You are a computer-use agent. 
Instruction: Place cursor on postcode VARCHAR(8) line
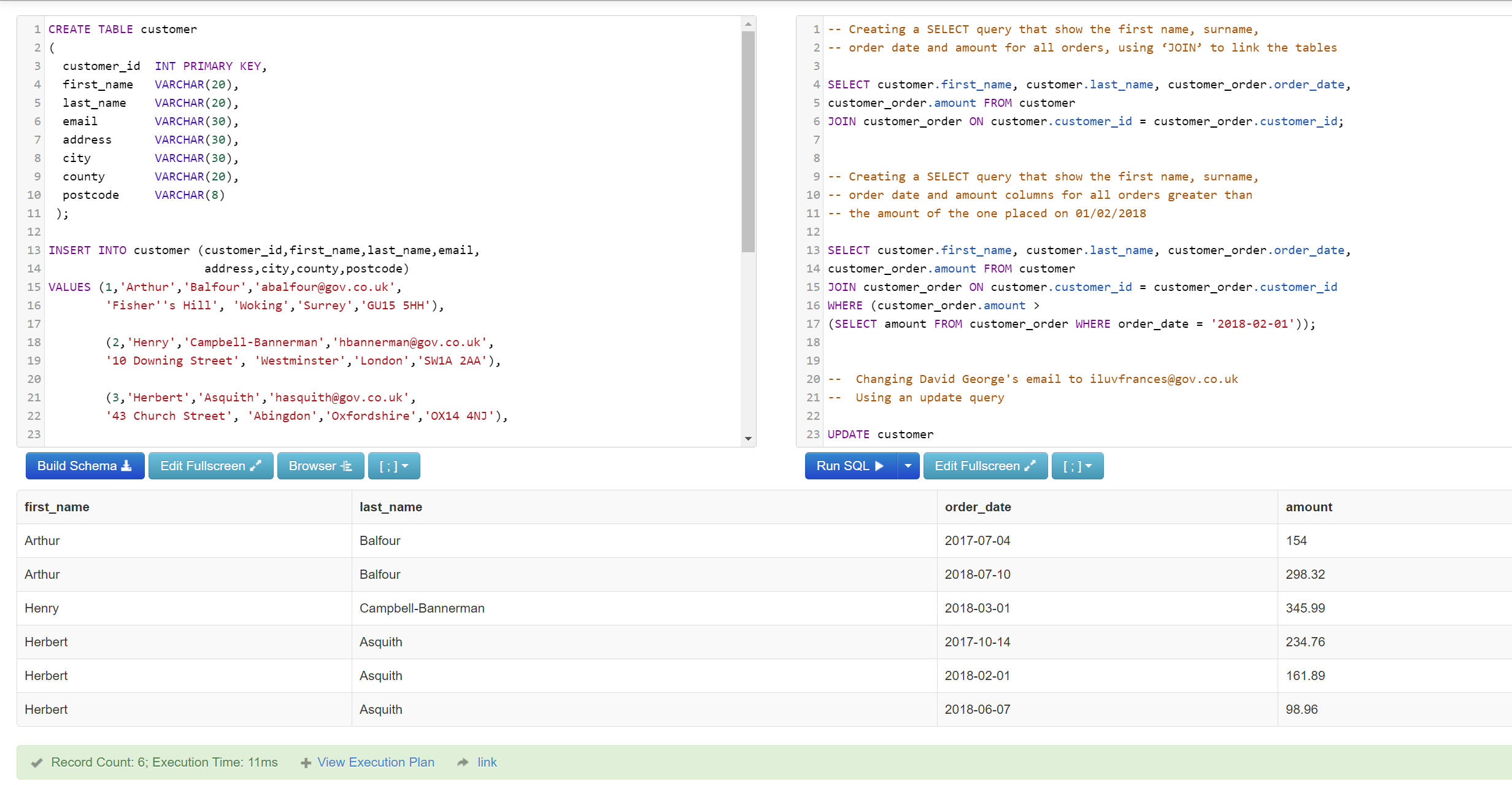[144, 195]
